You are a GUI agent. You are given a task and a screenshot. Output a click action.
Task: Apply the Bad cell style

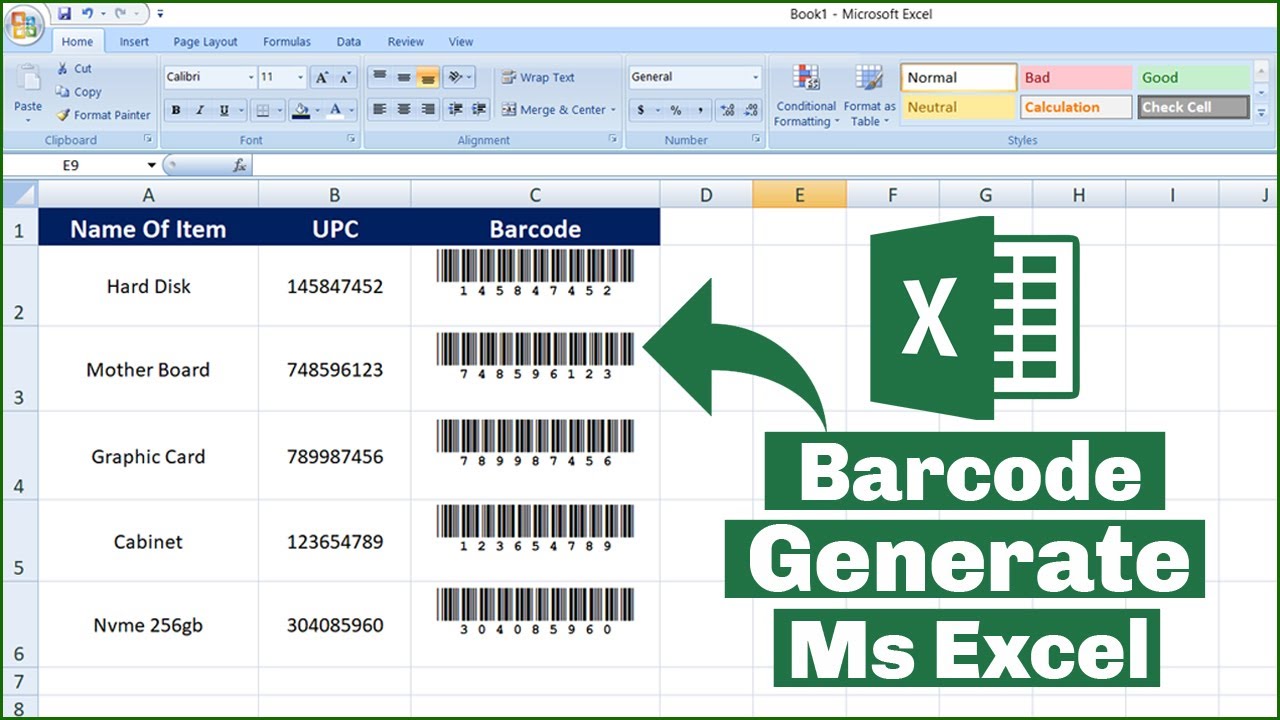[x=1076, y=77]
